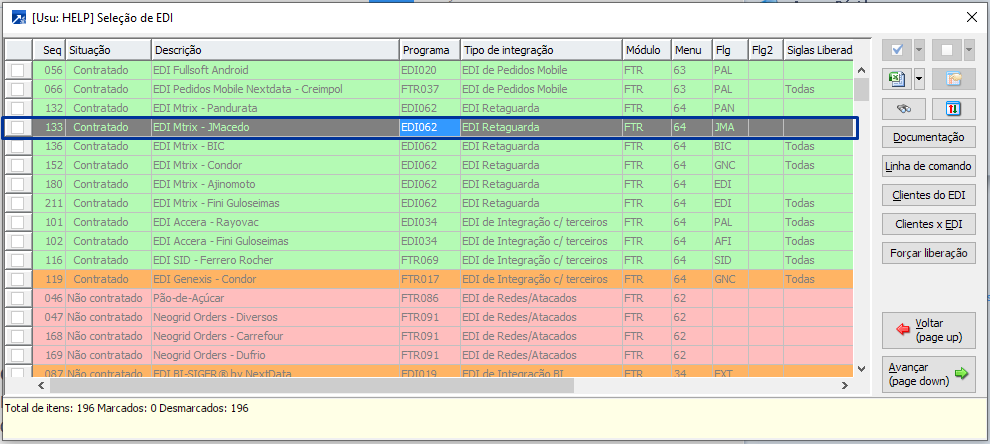This screenshot has width=990, height=444.
Task: Click vertical scrollbar down arrow
Action: coord(861,368)
